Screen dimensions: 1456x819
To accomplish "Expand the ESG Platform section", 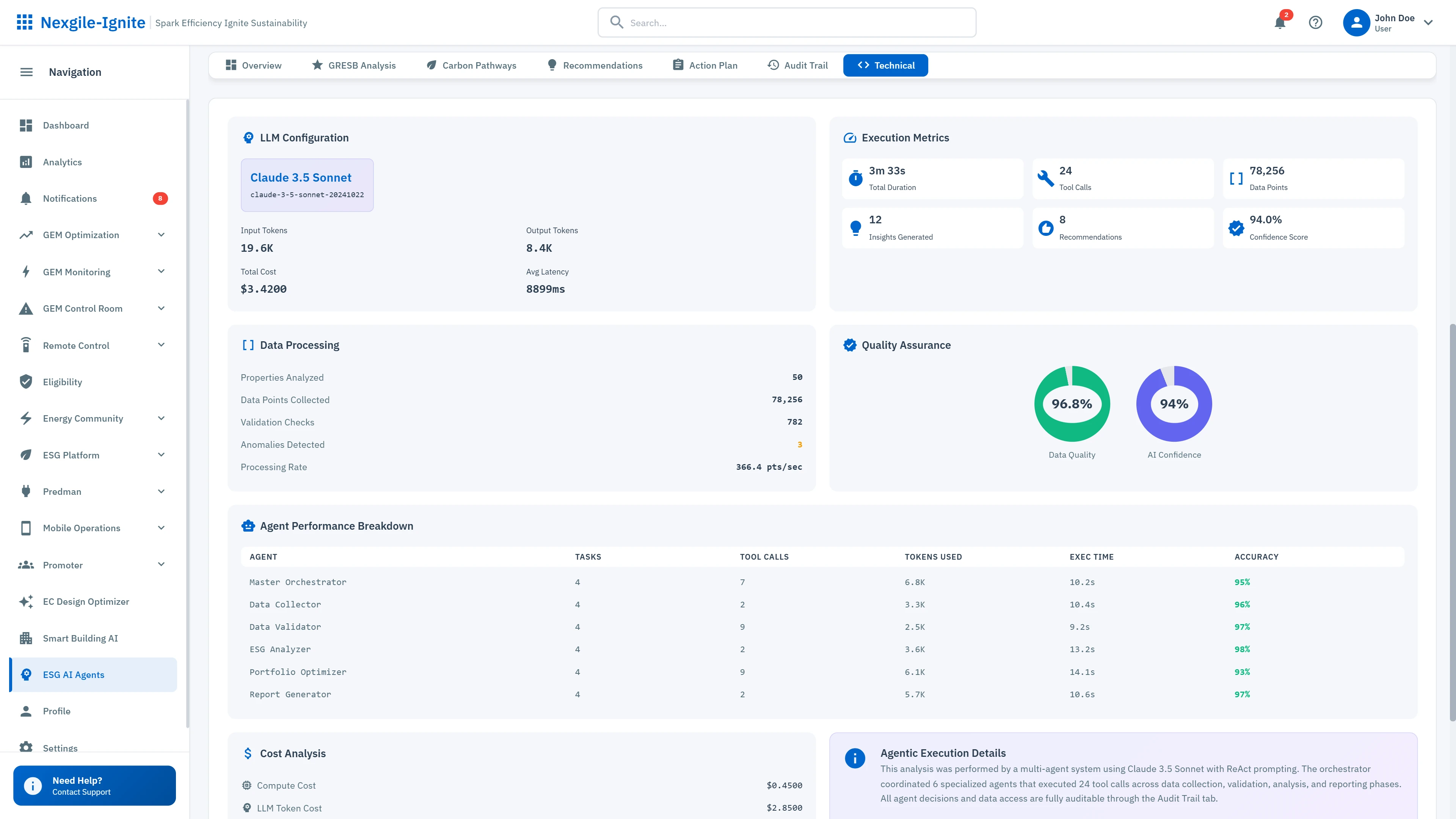I will tap(162, 455).
